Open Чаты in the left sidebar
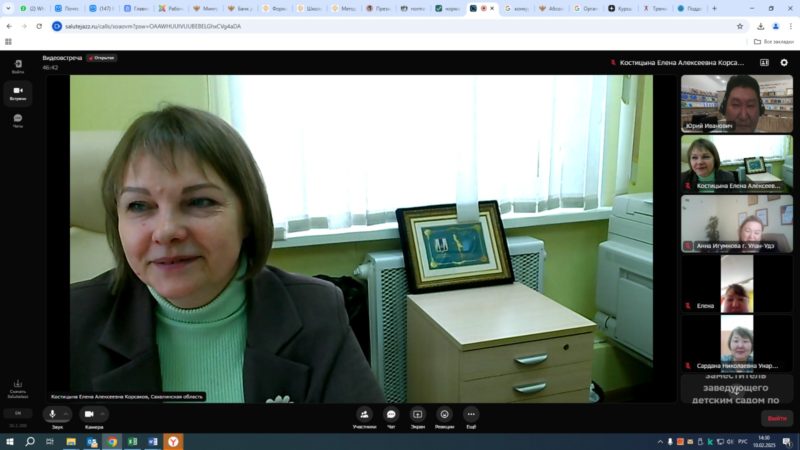Viewport: 800px width, 450px height. (x=18, y=121)
